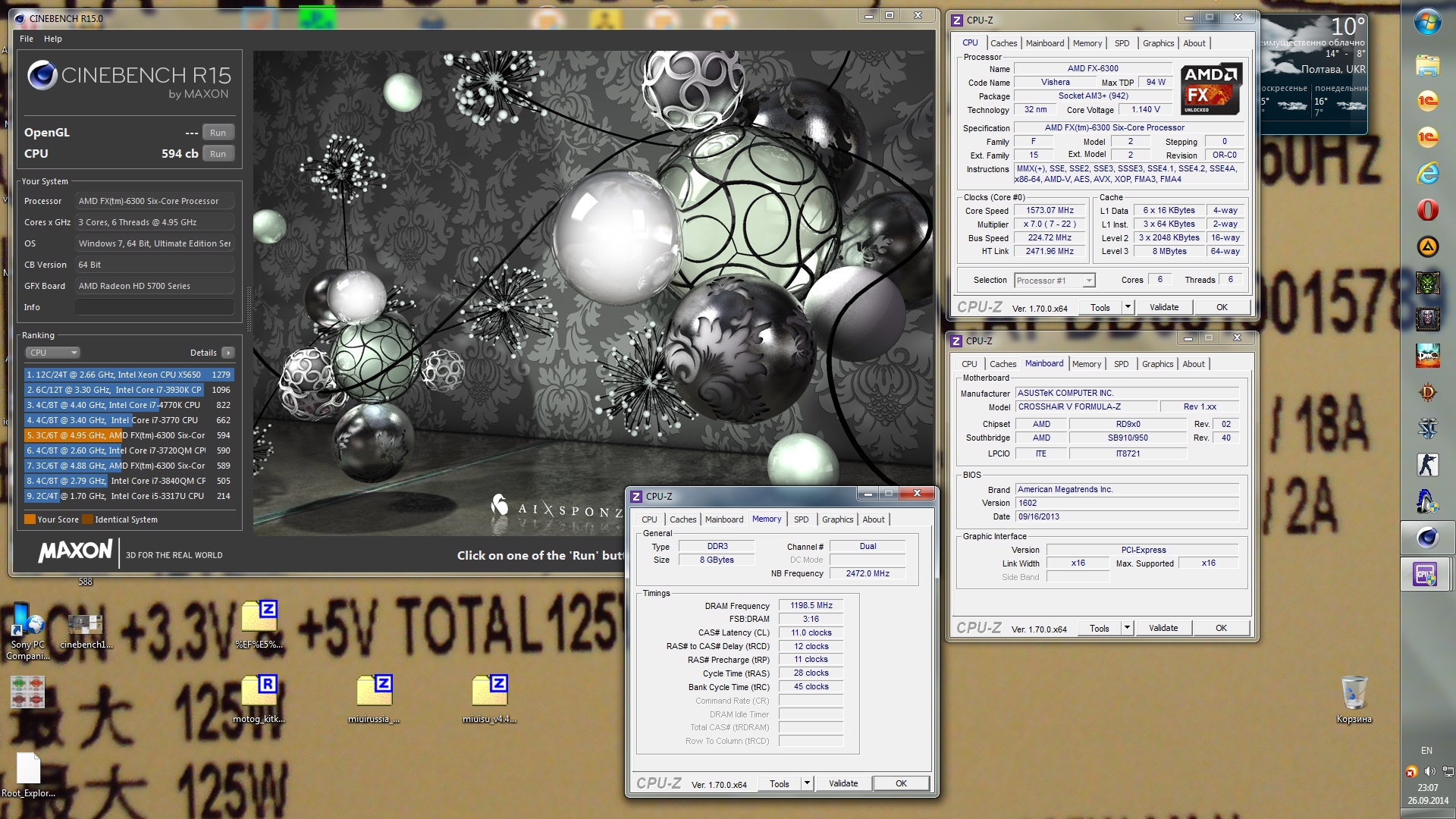Viewport: 1456px width, 819px height.
Task: Launch Opera browser from the taskbar
Action: pyautogui.click(x=1427, y=210)
